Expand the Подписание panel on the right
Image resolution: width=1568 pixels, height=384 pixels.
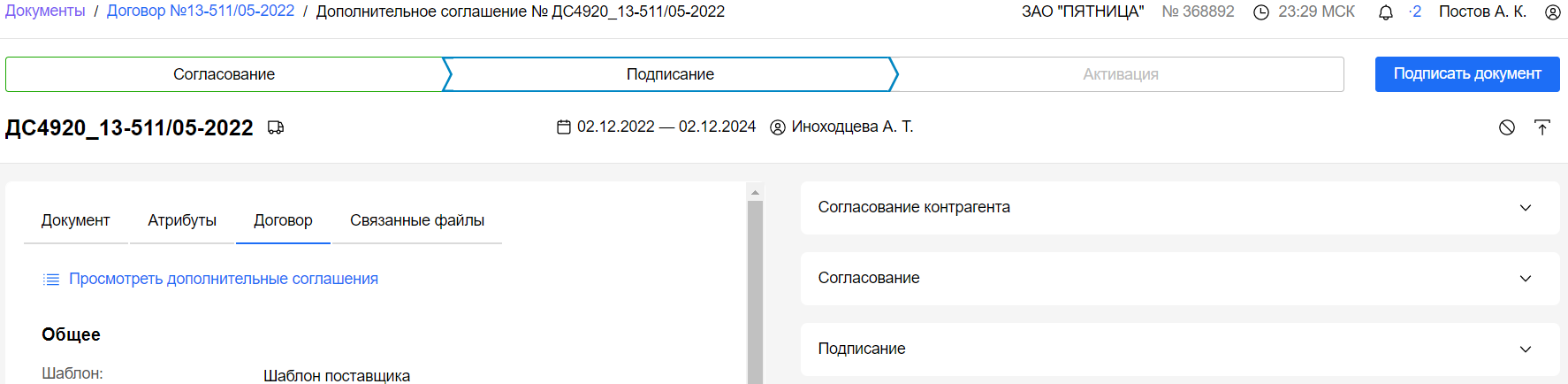pos(1525,349)
